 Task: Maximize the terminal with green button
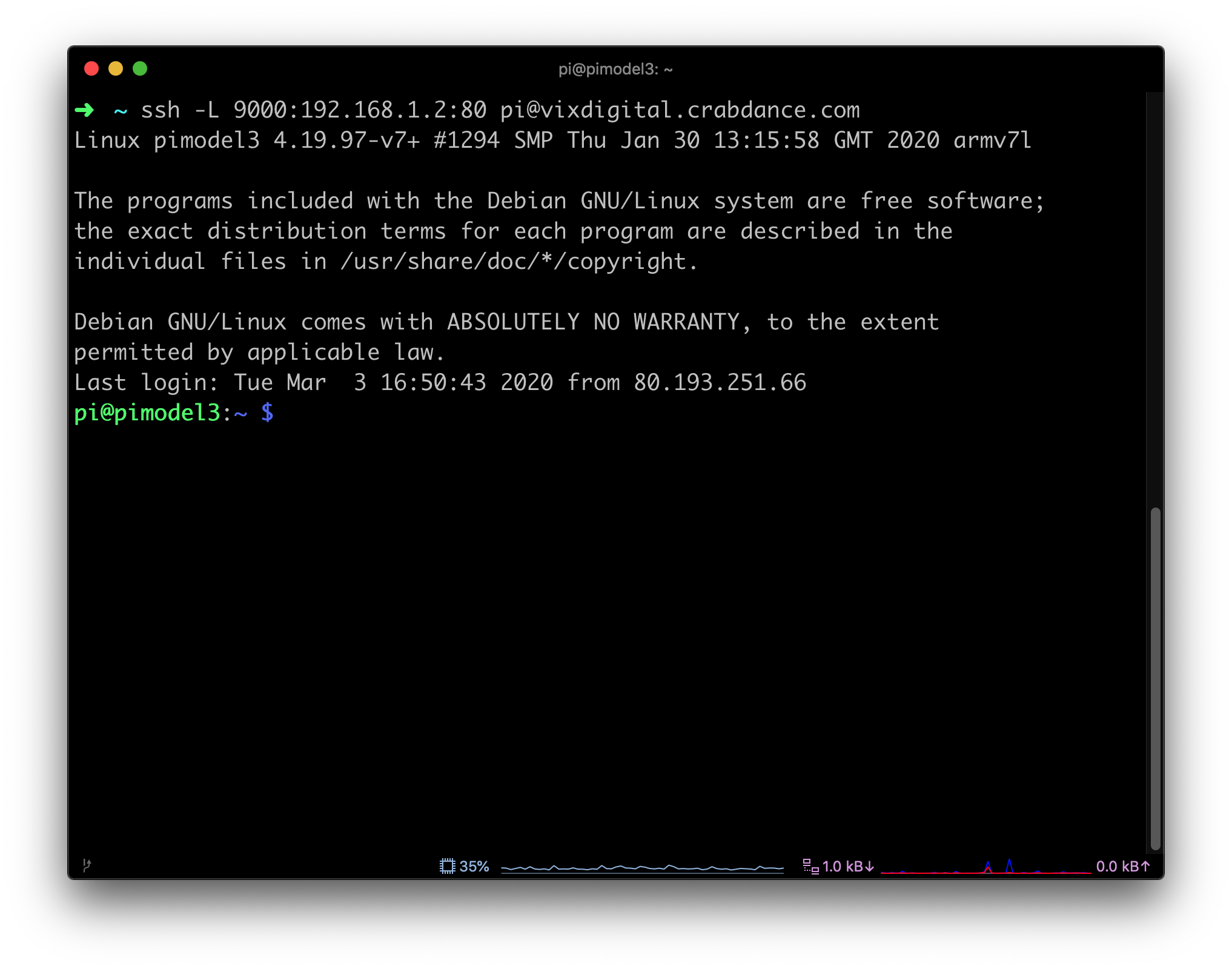point(140,68)
